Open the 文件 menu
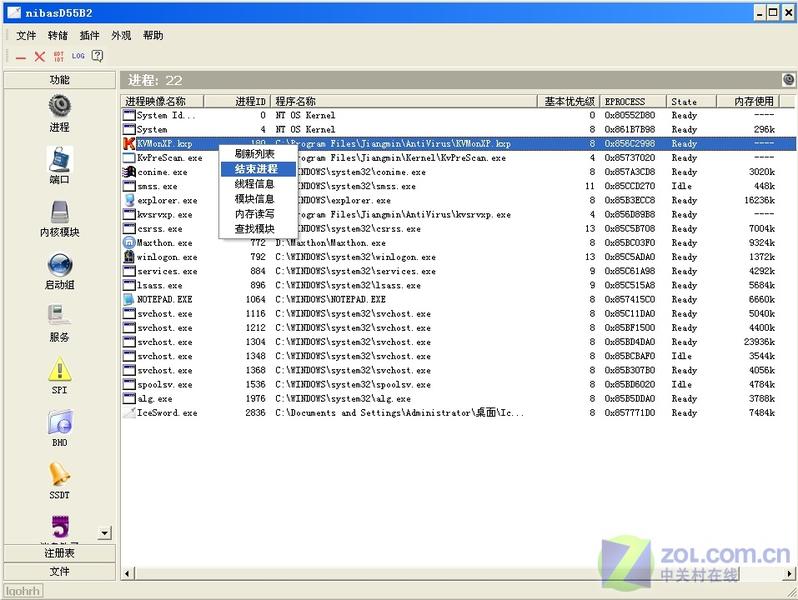The width and height of the screenshot is (798, 600). point(26,35)
